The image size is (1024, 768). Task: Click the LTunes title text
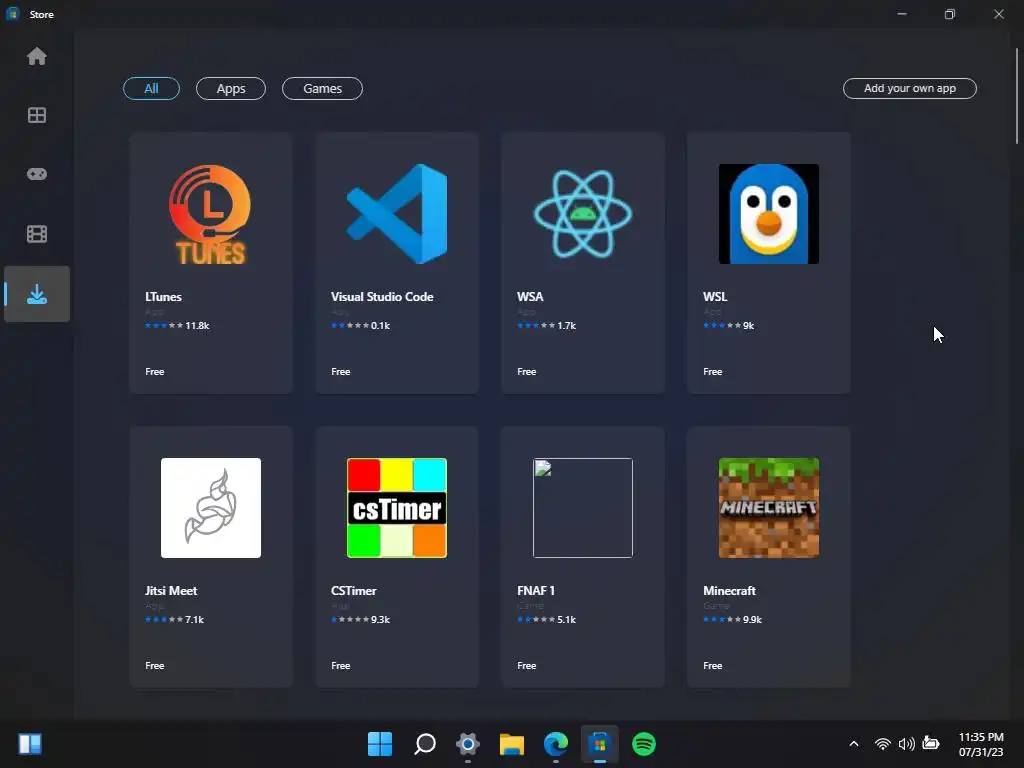point(163,296)
